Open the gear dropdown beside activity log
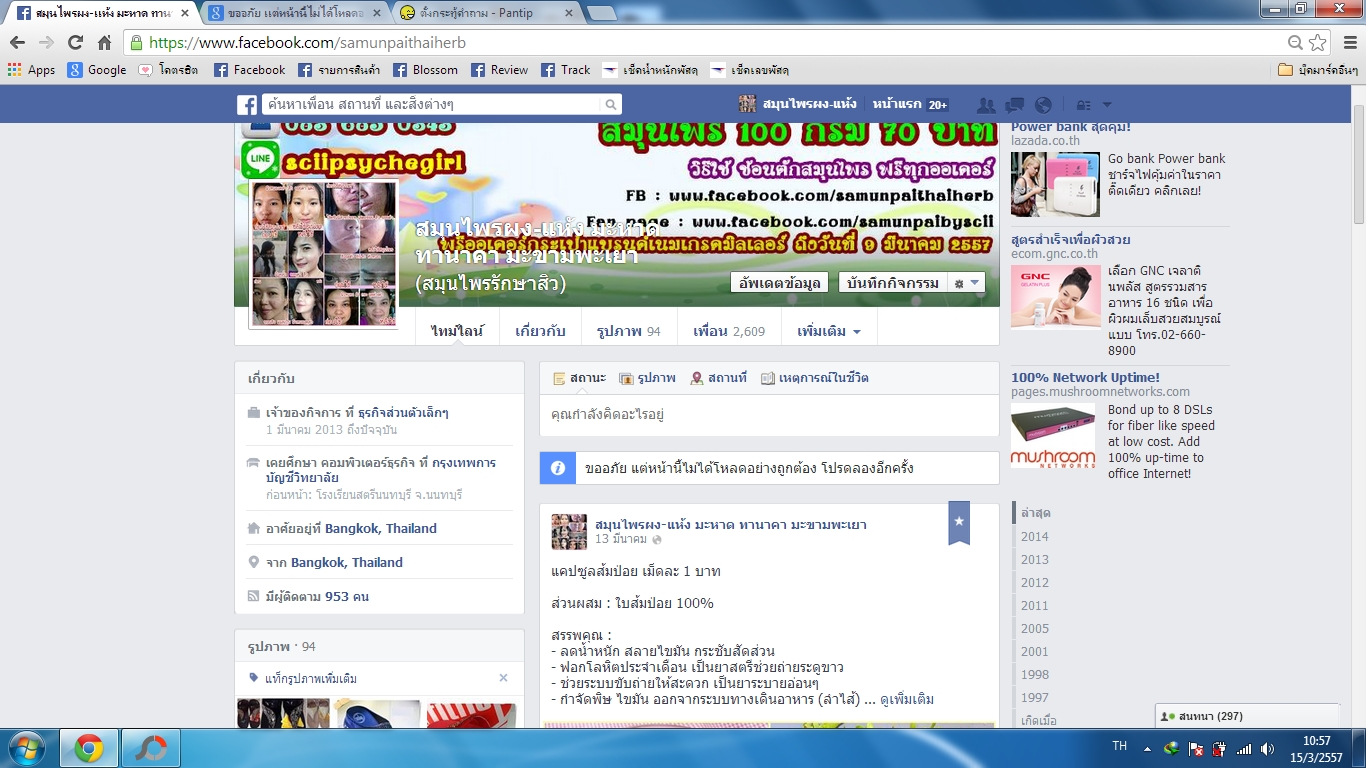1366x768 pixels. point(966,283)
